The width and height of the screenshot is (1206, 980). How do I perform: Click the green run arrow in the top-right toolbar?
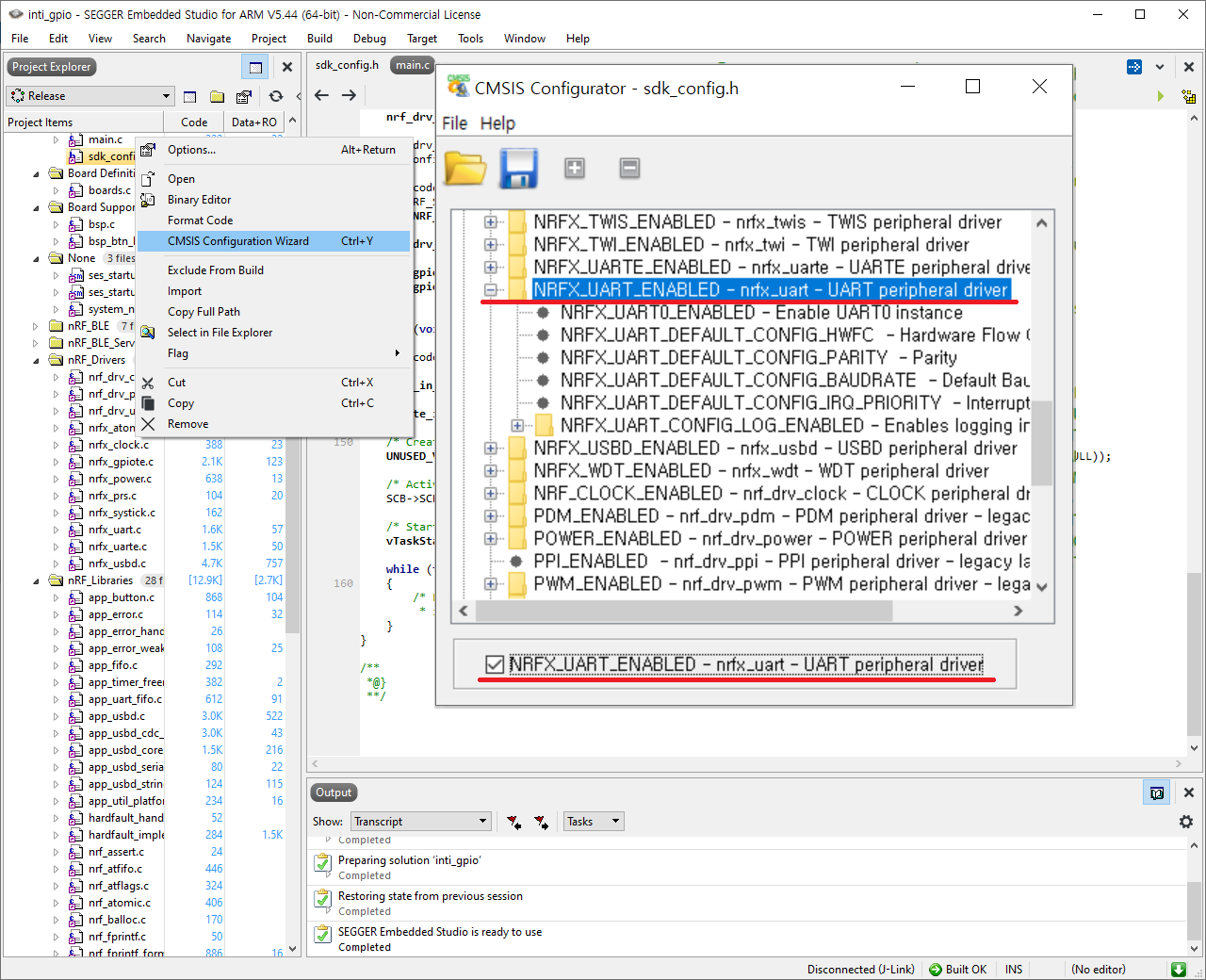(x=1161, y=95)
